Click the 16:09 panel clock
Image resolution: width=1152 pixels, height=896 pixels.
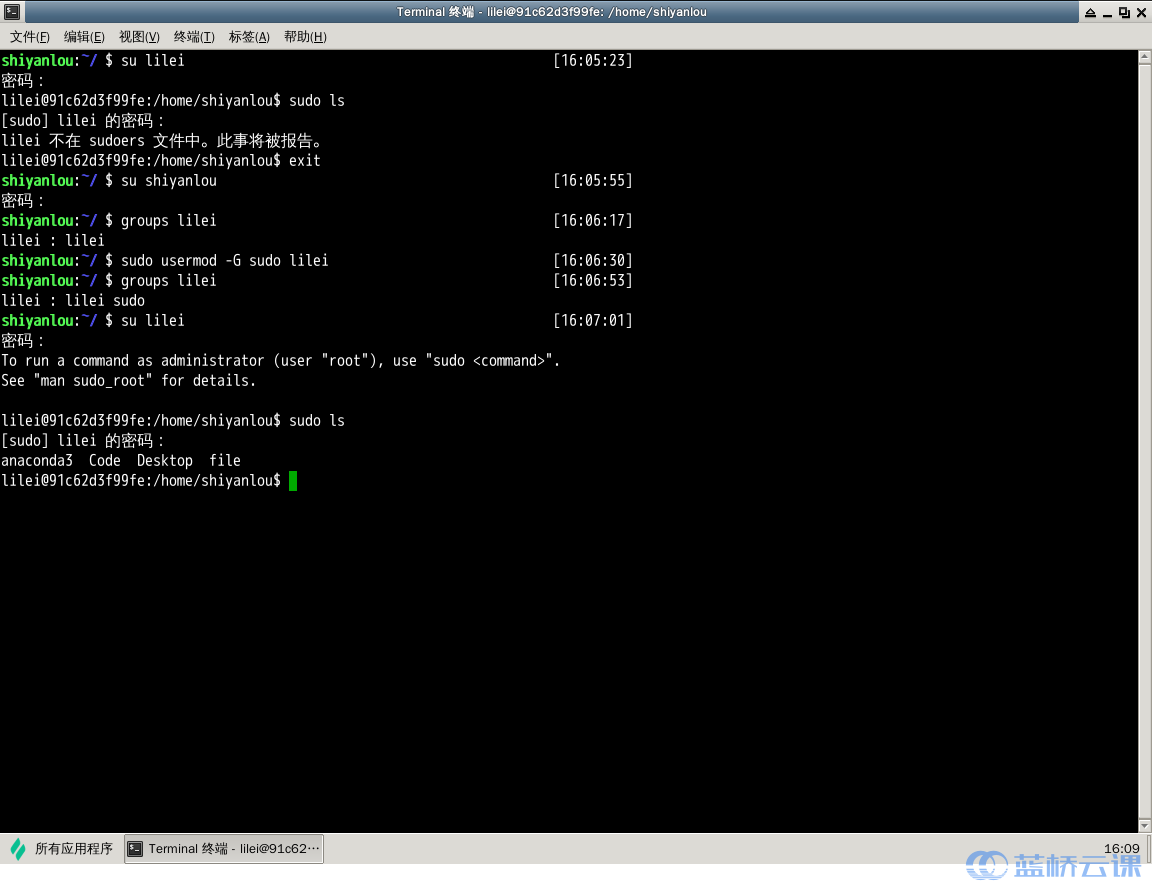(x=1121, y=849)
